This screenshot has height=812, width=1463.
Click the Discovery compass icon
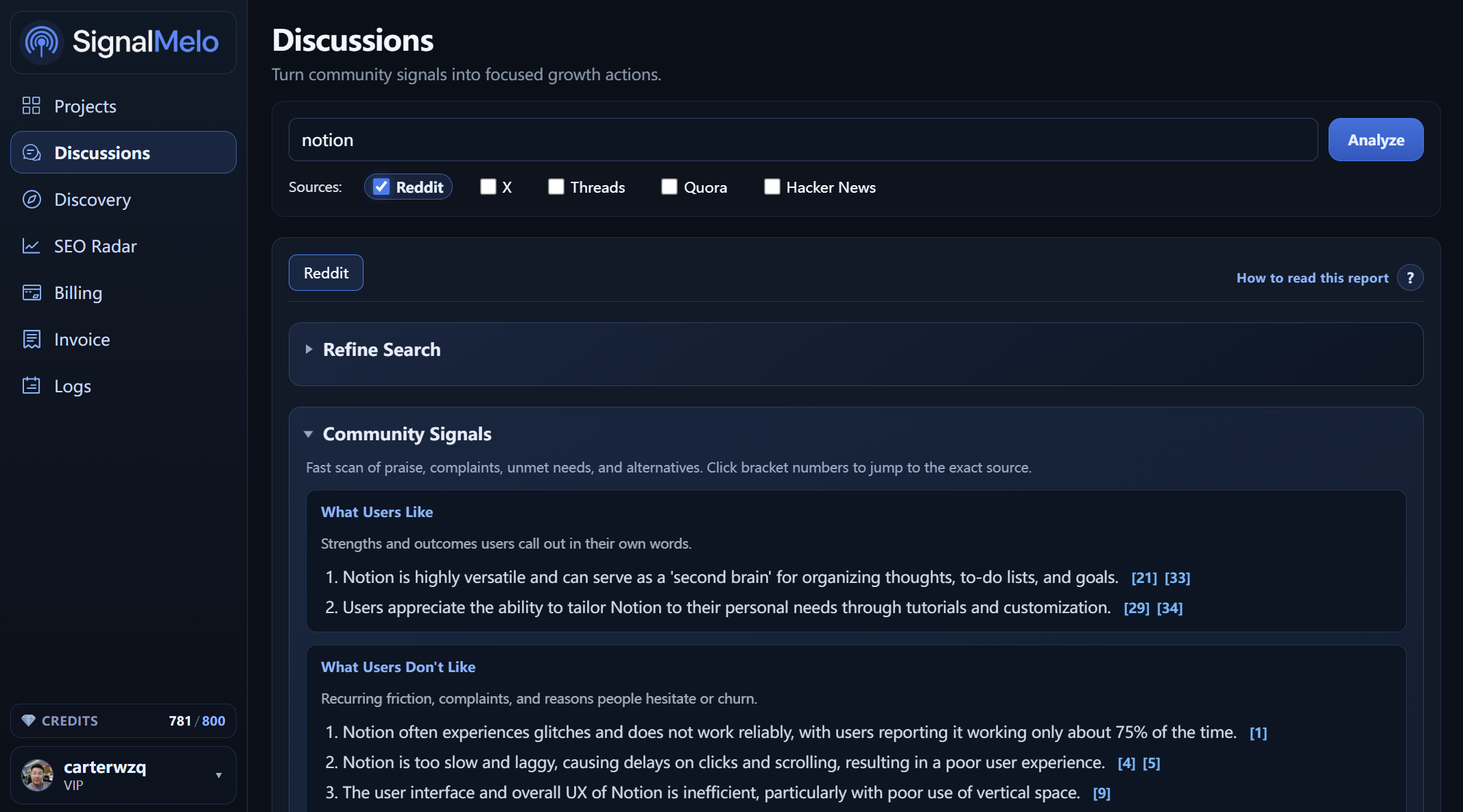tap(32, 199)
